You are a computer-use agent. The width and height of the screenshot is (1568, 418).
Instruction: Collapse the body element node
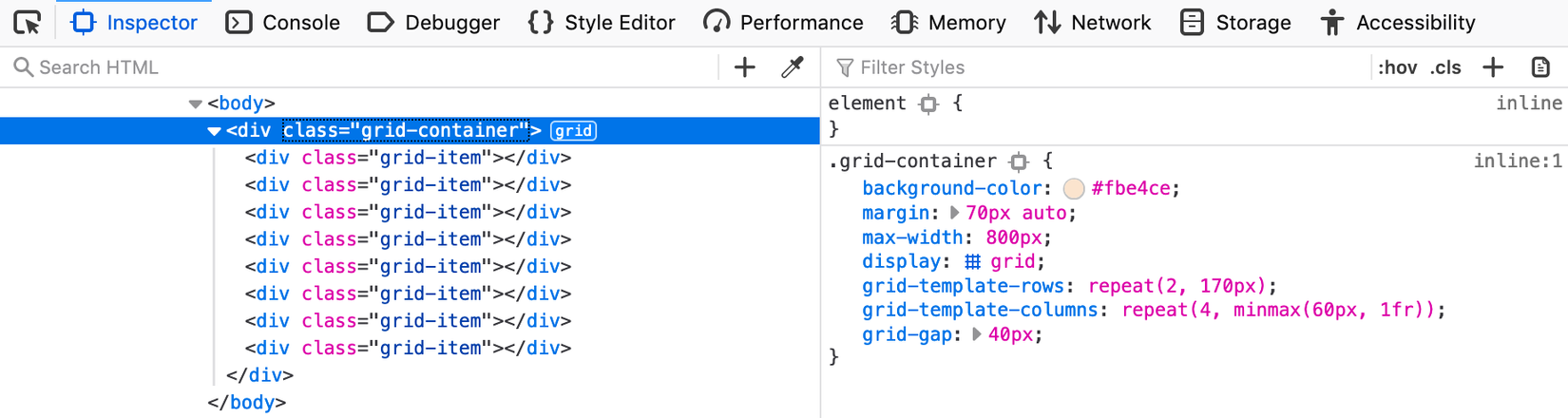point(195,104)
